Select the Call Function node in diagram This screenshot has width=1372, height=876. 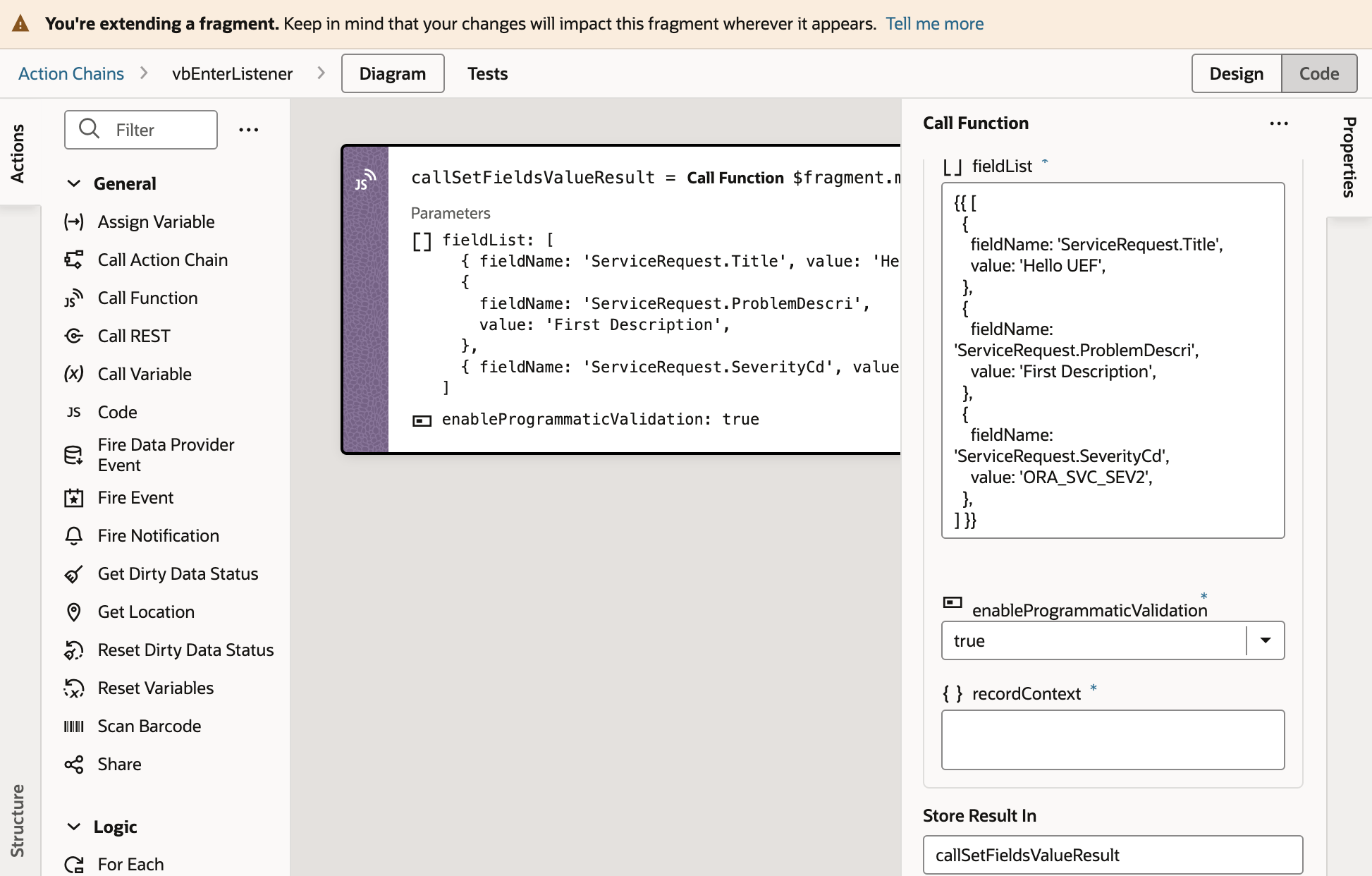tap(621, 300)
